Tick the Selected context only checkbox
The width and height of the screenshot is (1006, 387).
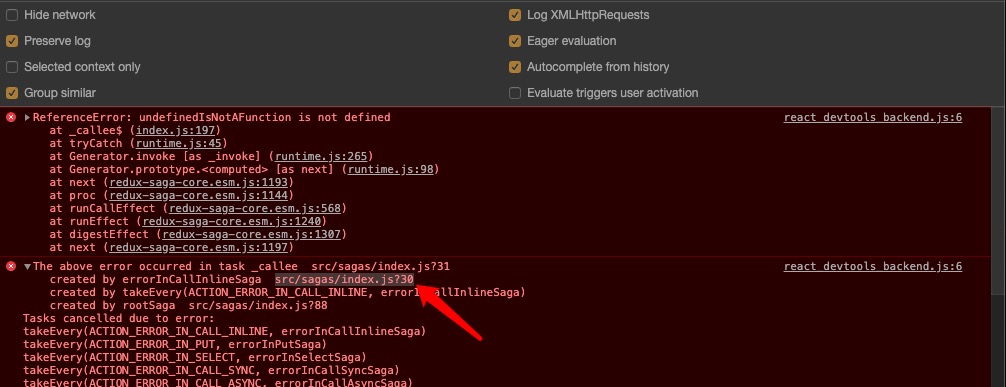point(12,67)
